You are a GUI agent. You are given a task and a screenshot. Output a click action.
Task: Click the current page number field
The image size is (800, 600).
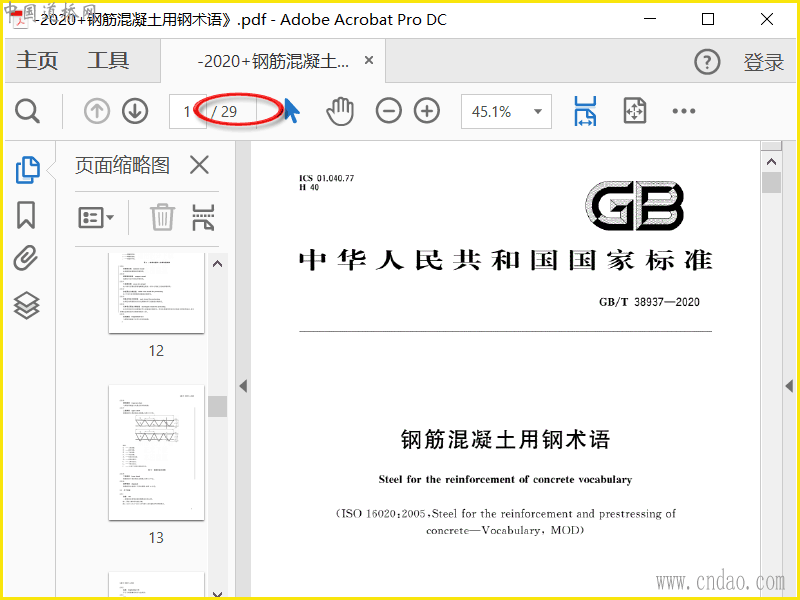point(187,111)
